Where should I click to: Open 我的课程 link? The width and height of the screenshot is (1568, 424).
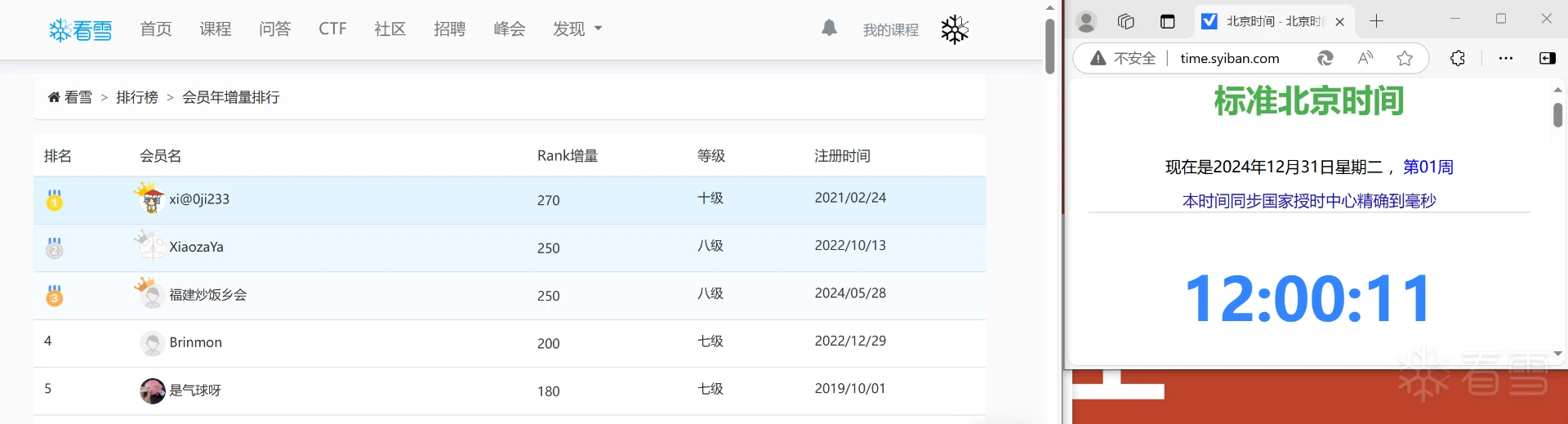[891, 30]
